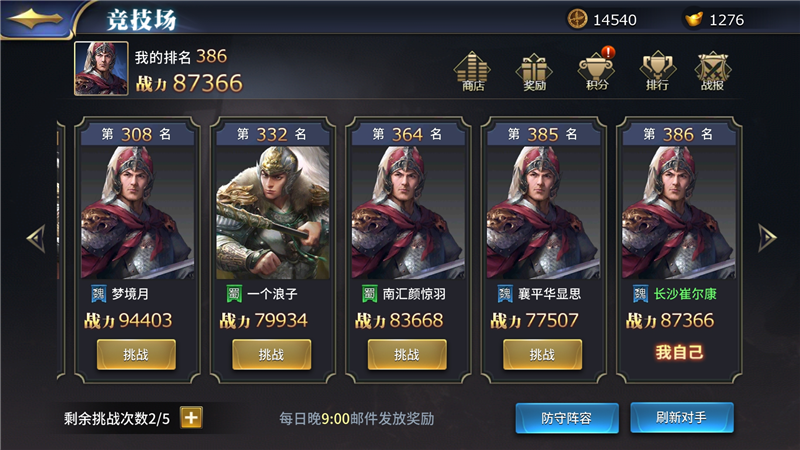800x450 pixels.
Task: Click 刷新对手 to refresh opponents
Action: 682,417
